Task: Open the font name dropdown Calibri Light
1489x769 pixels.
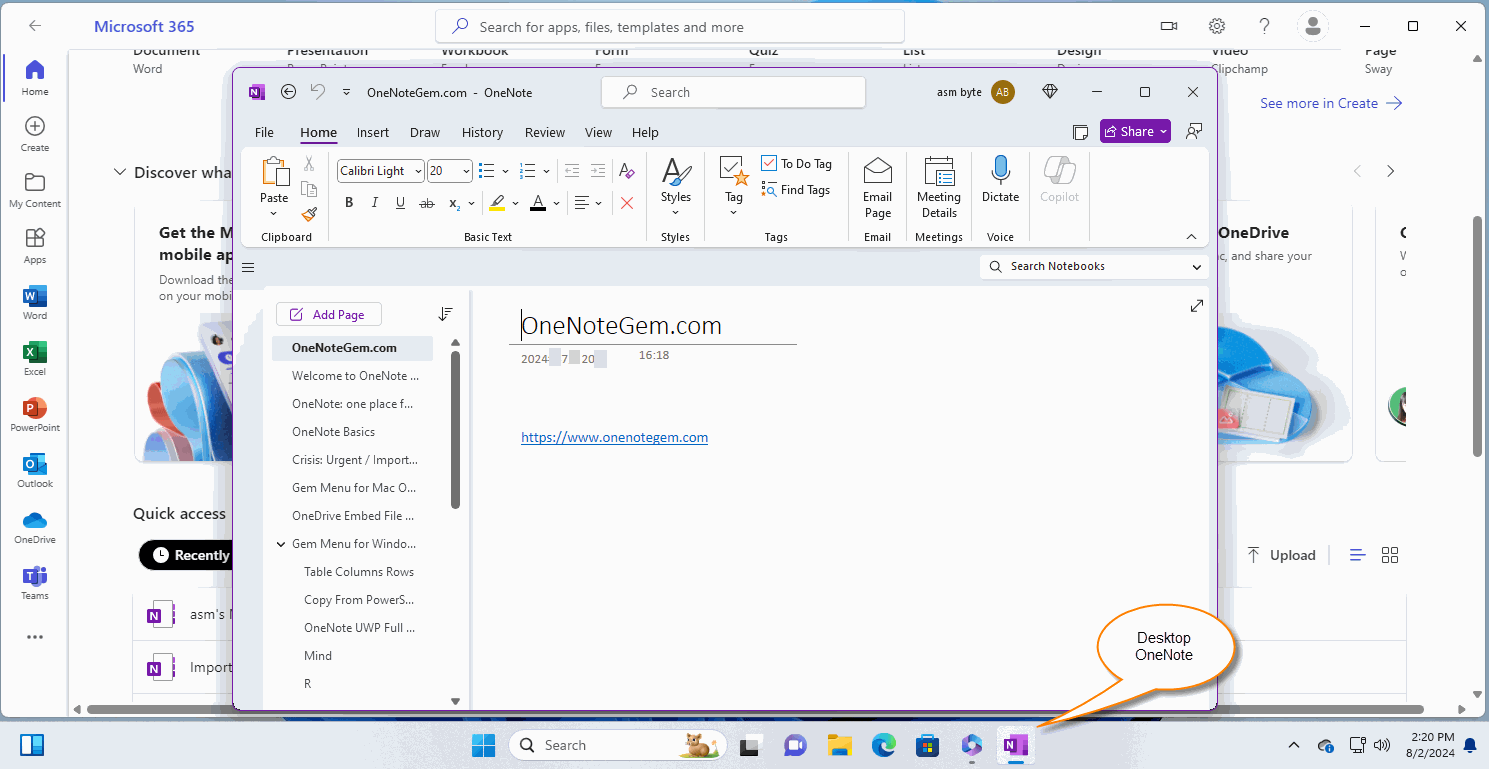Action: tap(418, 171)
